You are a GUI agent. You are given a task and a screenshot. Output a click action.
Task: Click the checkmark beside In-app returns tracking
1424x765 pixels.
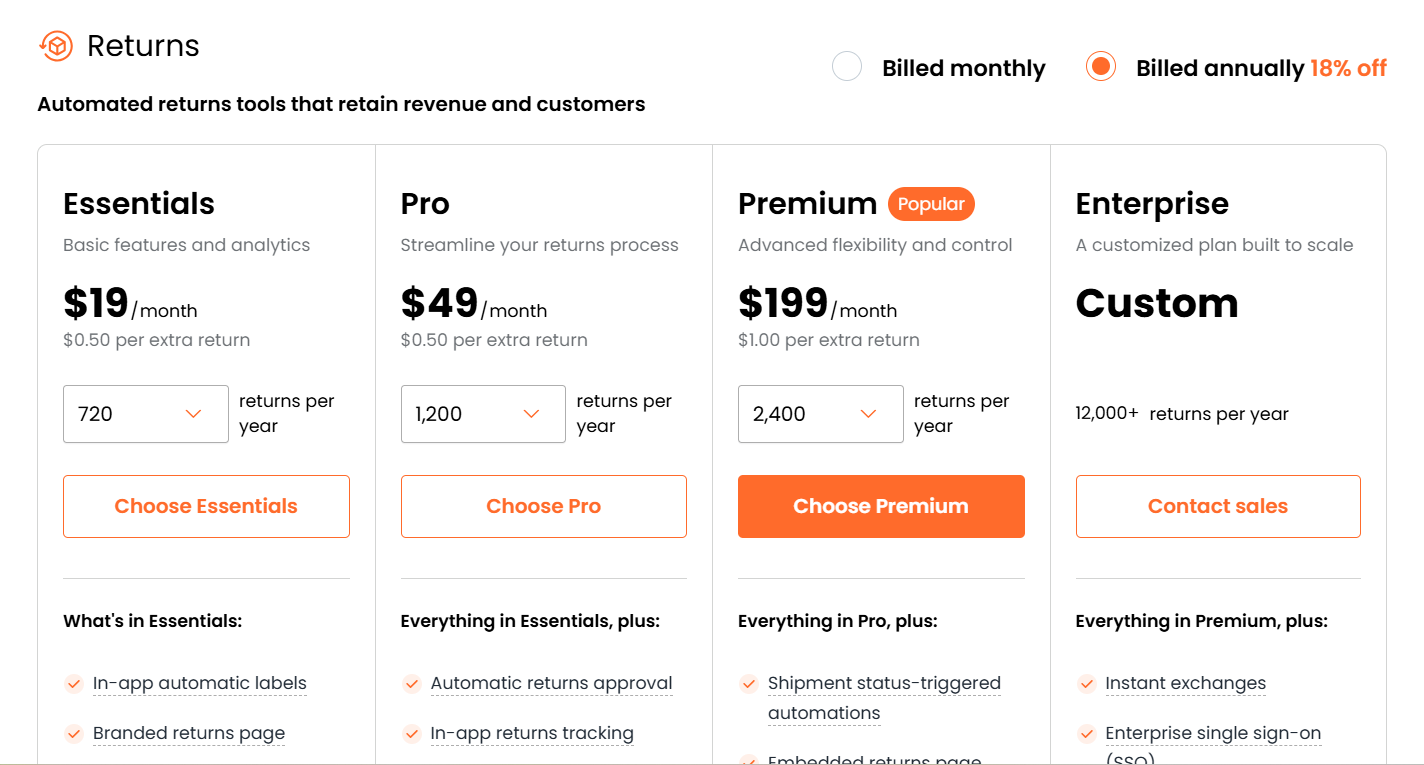pyautogui.click(x=411, y=733)
